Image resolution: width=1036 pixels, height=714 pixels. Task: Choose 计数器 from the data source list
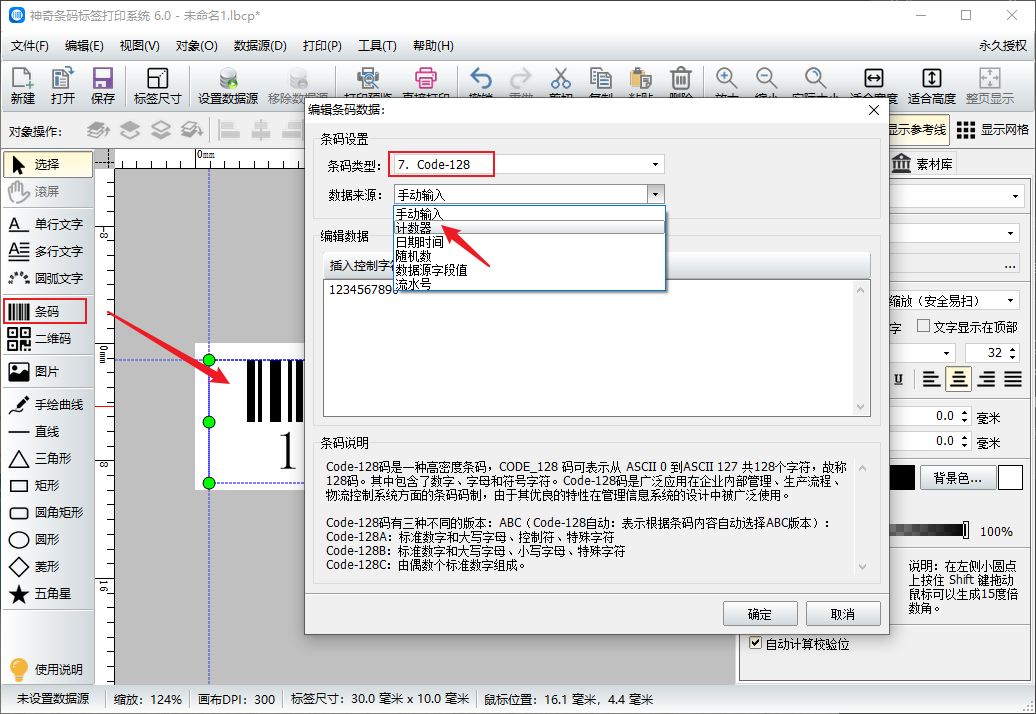(529, 228)
